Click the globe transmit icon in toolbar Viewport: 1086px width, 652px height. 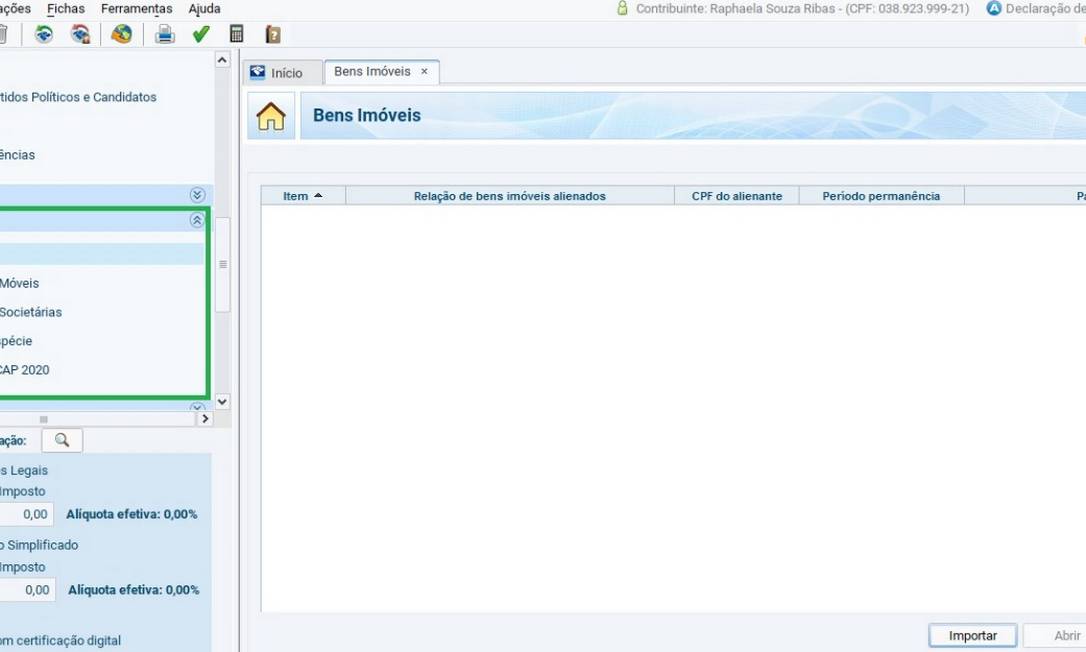pos(121,34)
